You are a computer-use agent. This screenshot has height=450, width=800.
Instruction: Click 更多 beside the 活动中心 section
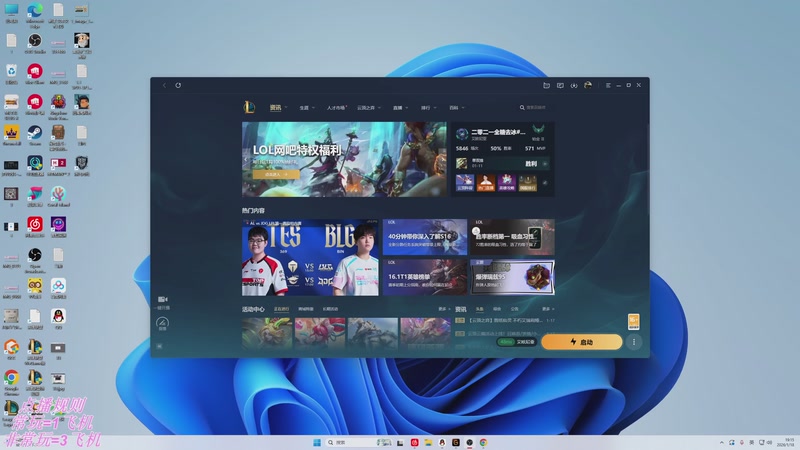click(444, 309)
